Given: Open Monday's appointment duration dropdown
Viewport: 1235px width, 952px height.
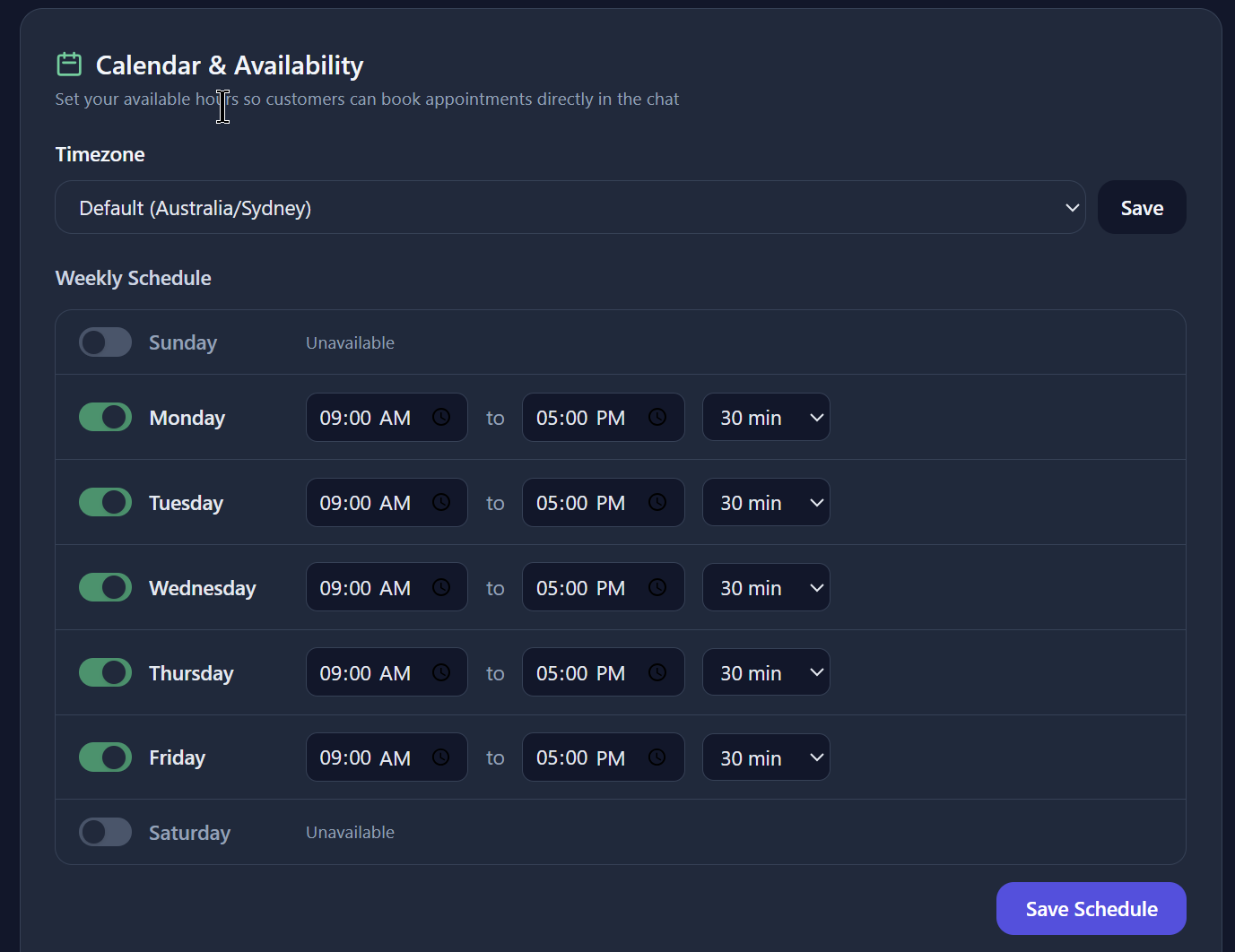Looking at the screenshot, I should point(766,417).
